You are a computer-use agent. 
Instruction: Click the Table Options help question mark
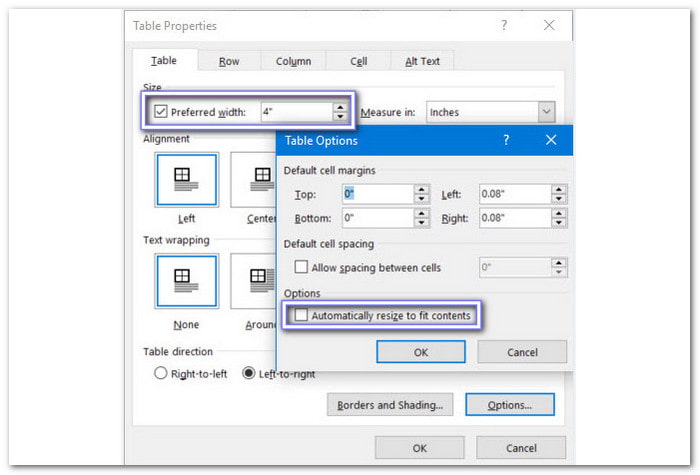[x=505, y=141]
